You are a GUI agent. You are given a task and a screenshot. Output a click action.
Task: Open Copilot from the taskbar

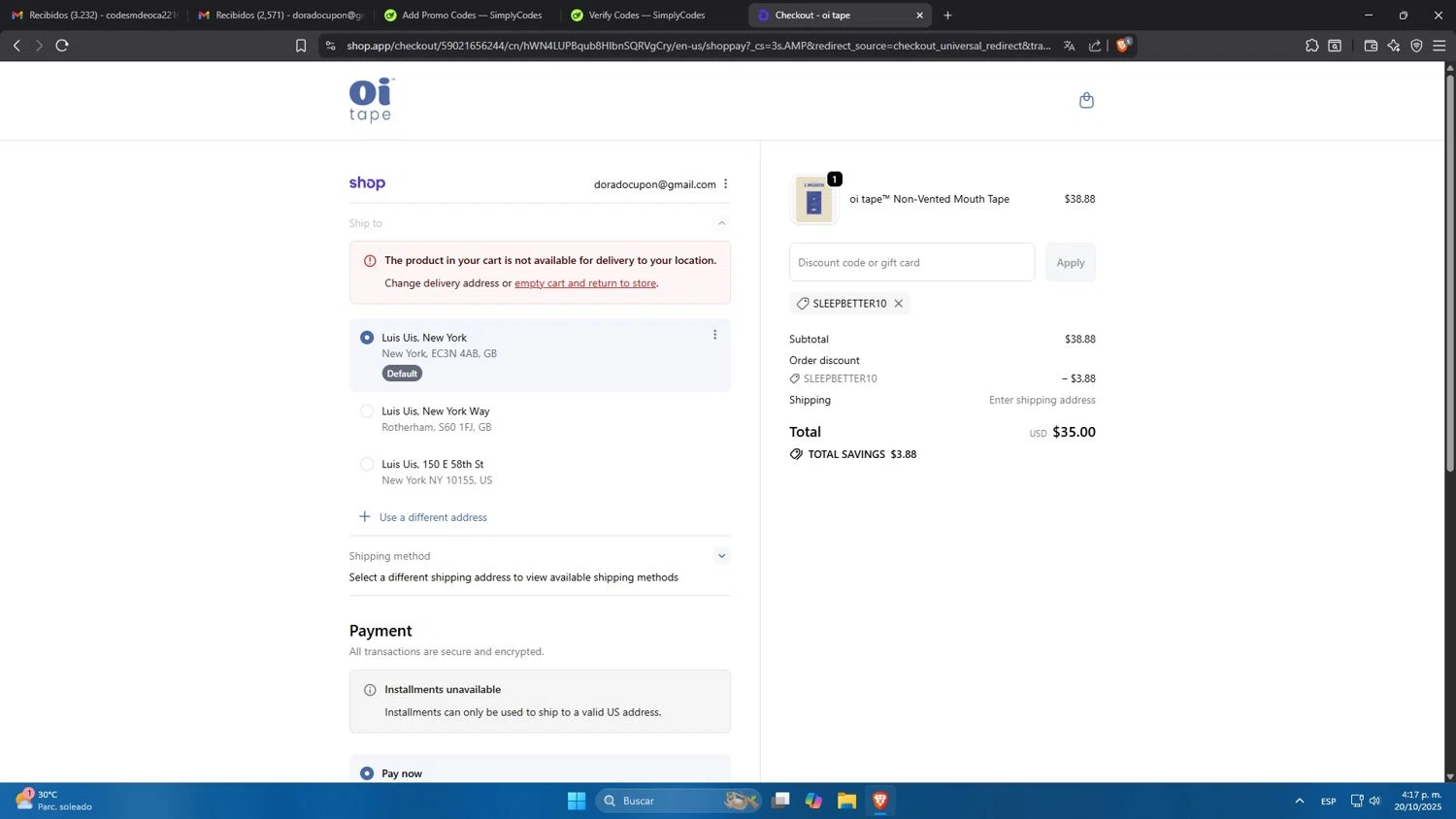pyautogui.click(x=813, y=801)
